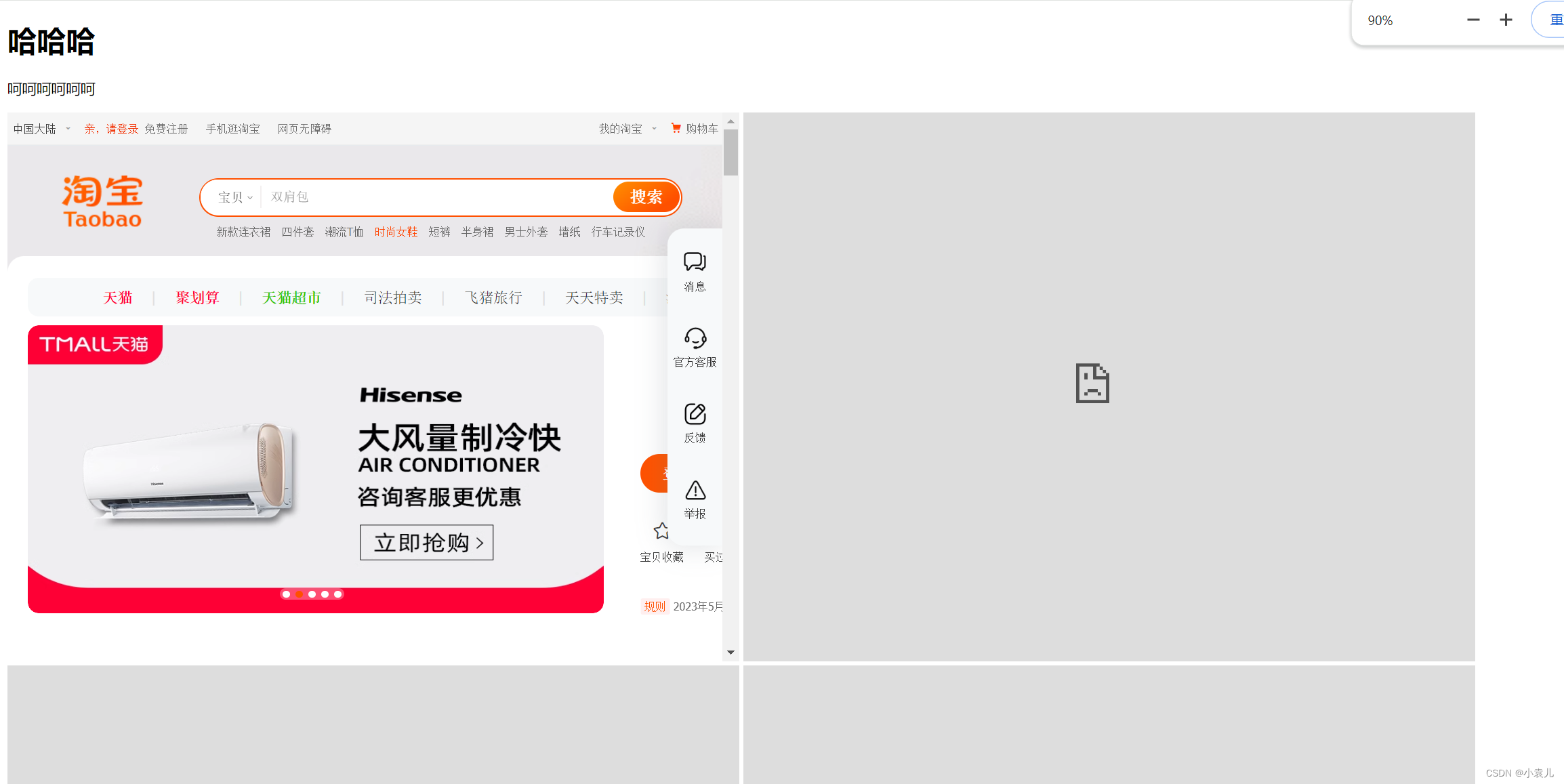
Task: Open the 反馈 feedback tool
Action: (694, 422)
